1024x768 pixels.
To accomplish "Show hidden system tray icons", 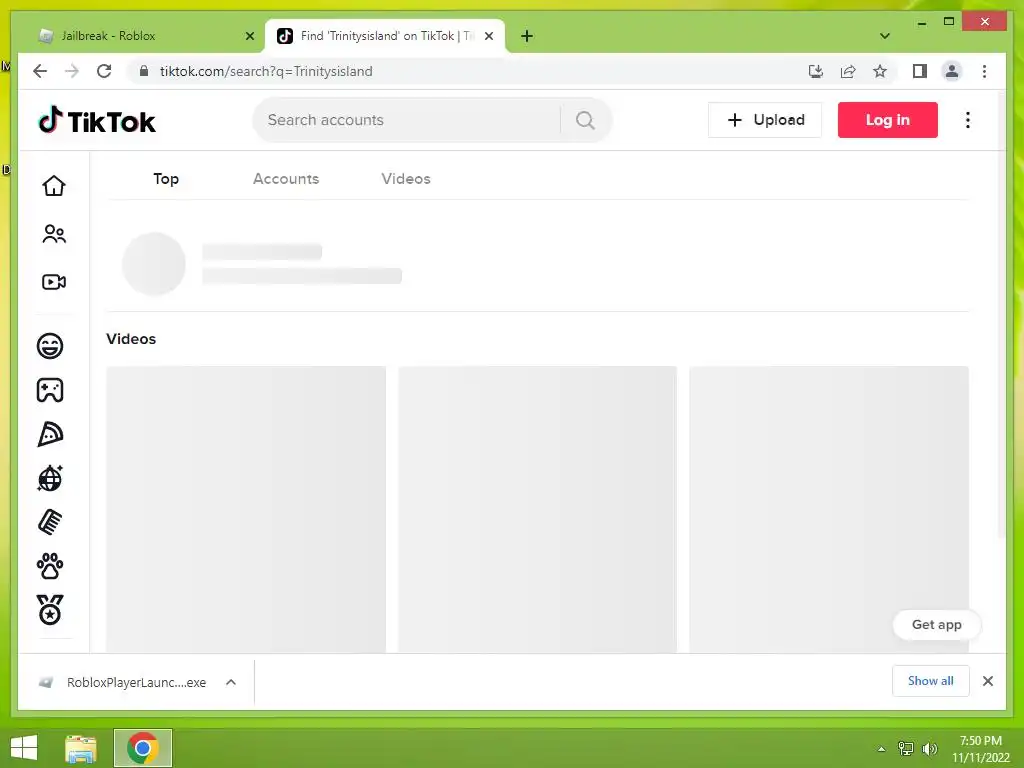I will coord(881,749).
